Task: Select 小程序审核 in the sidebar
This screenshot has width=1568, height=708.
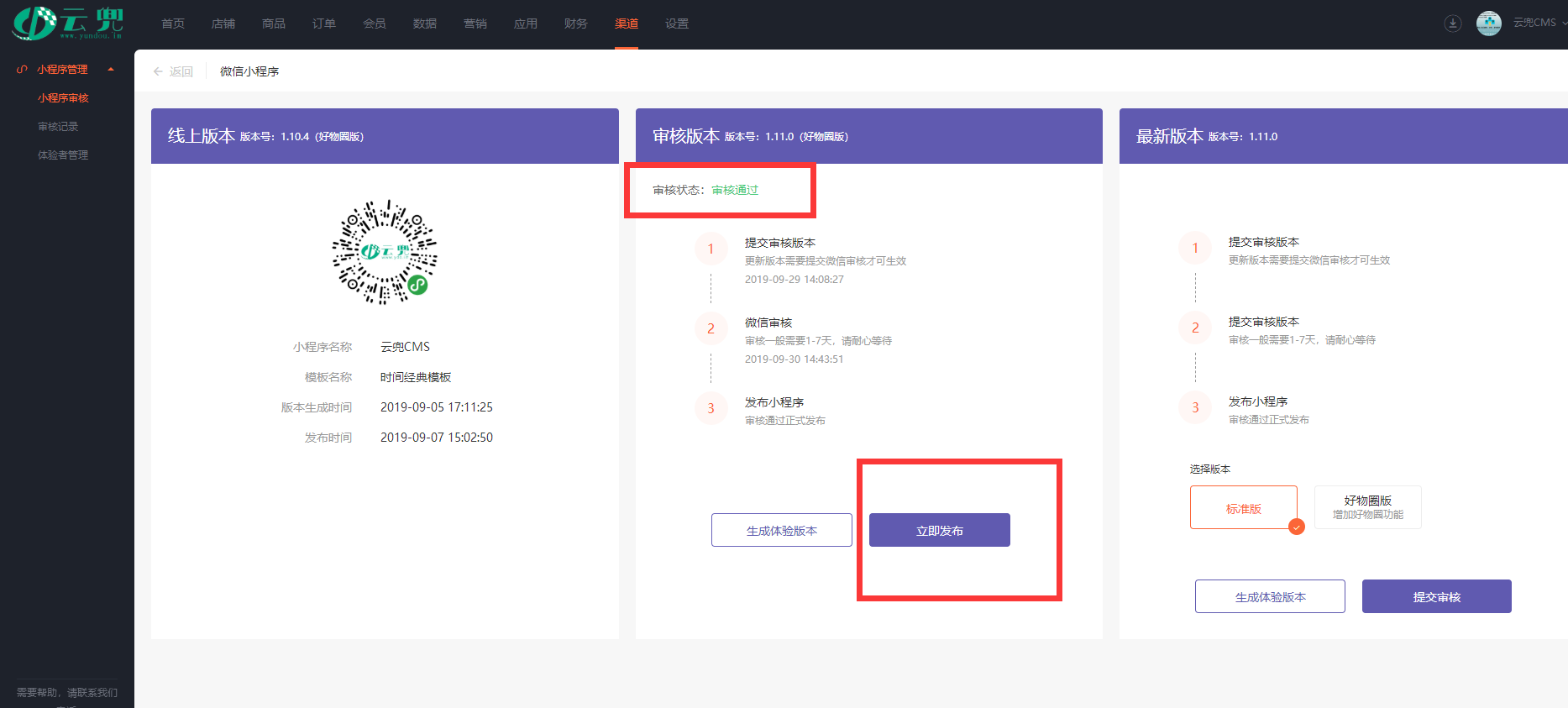Action: (63, 98)
